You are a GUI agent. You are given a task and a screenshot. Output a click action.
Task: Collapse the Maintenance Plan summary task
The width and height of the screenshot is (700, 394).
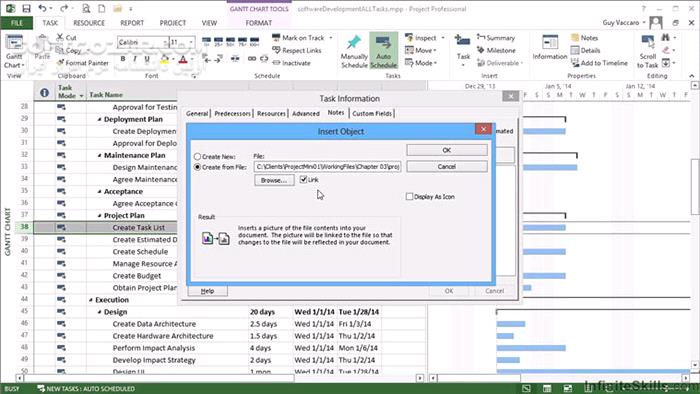(100, 156)
